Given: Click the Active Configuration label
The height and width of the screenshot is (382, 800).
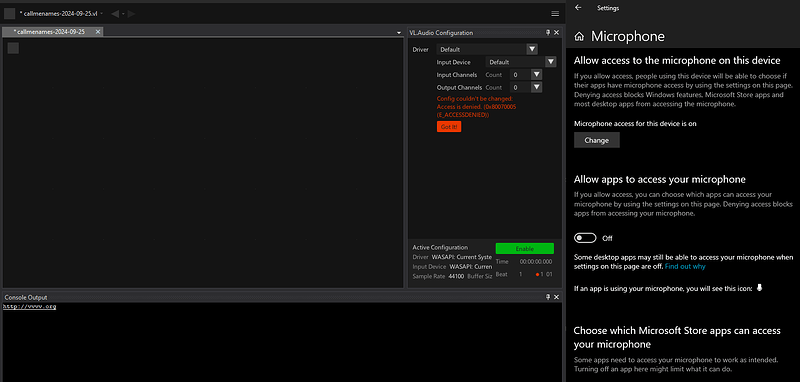Looking at the screenshot, I should pos(440,247).
